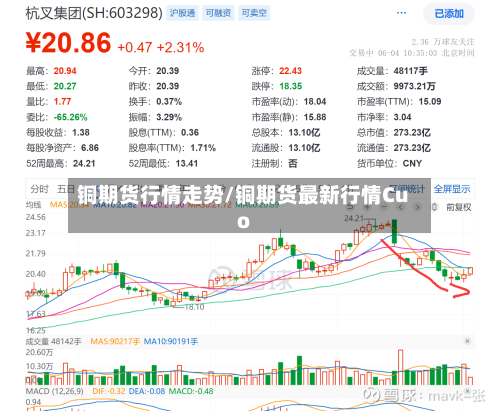Click the 最低 value 20.27
500x411 pixels.
(65, 86)
